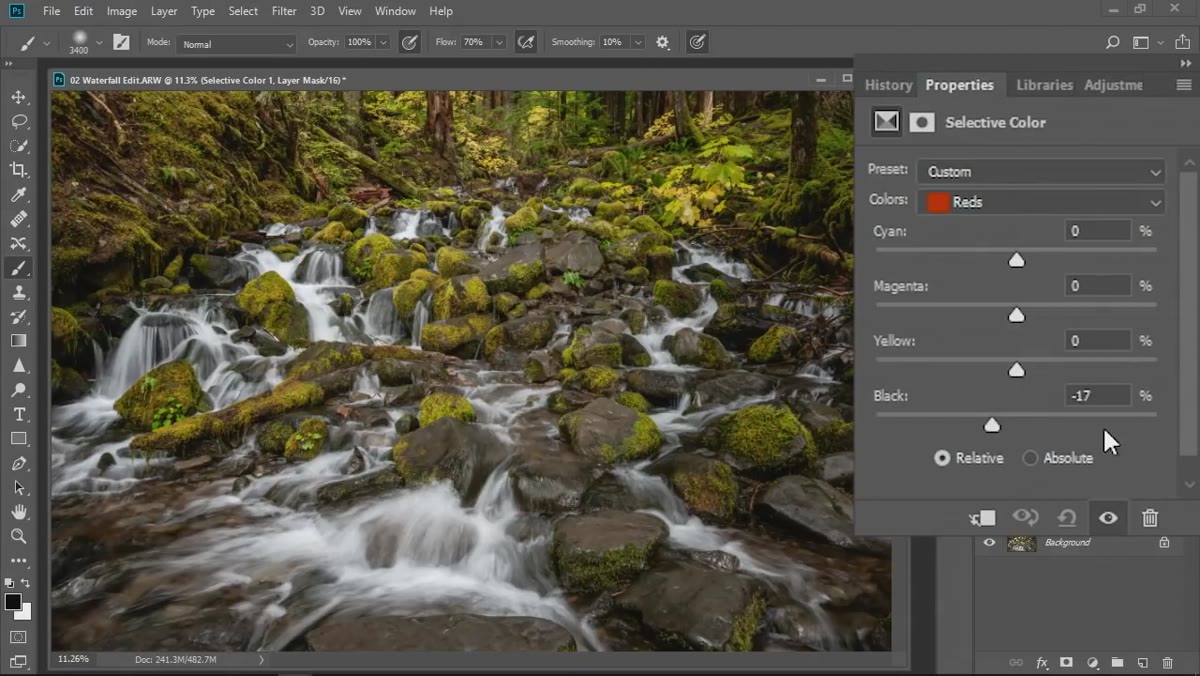This screenshot has height=676, width=1200.
Task: Open the Window menu
Action: (395, 11)
